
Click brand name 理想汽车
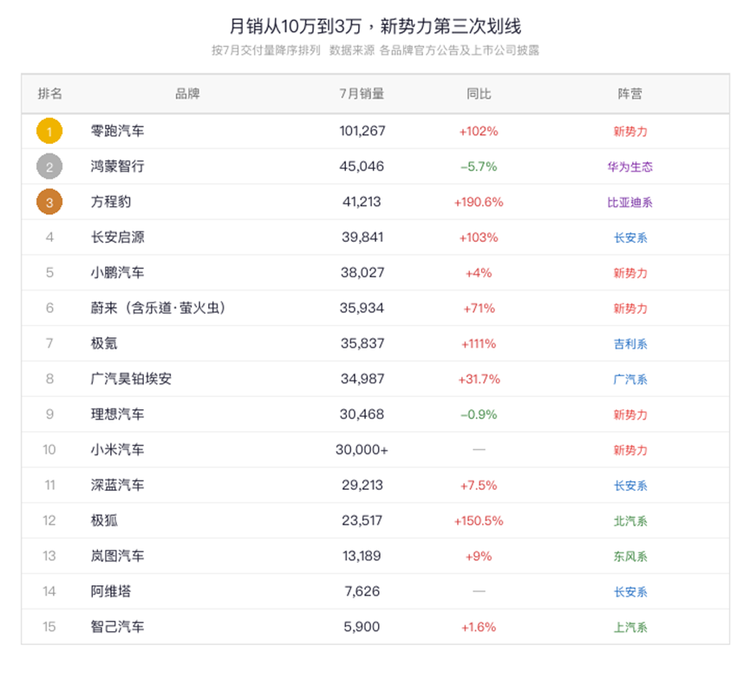pyautogui.click(x=118, y=414)
